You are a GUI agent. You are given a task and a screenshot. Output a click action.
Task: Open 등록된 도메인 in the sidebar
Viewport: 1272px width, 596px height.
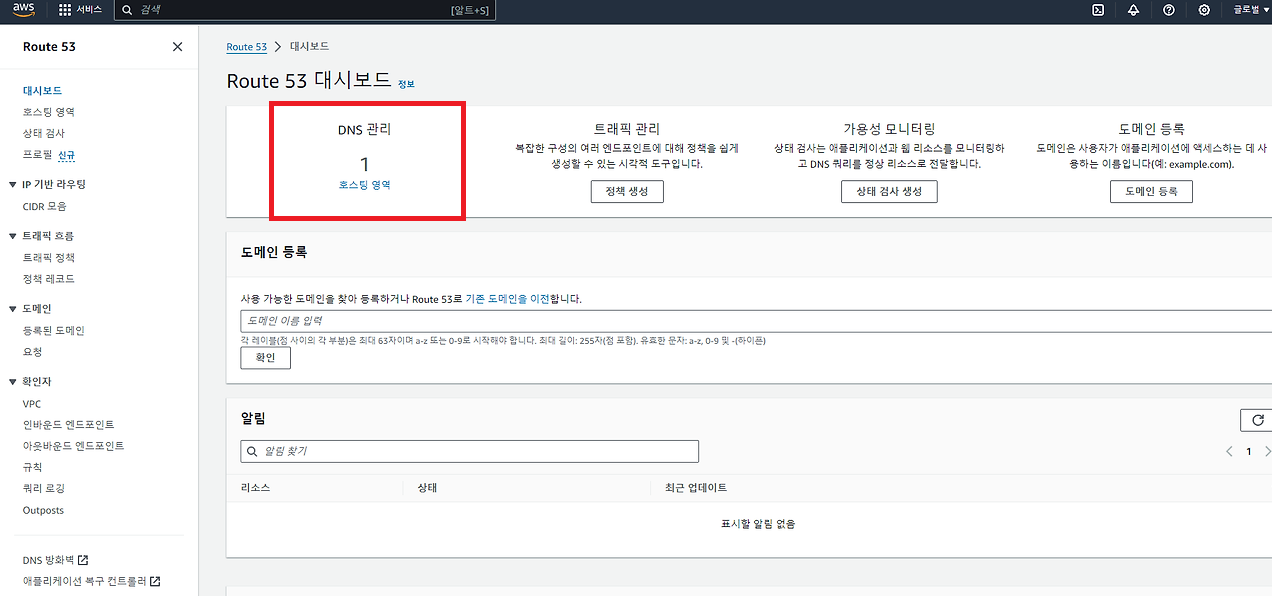click(x=54, y=331)
